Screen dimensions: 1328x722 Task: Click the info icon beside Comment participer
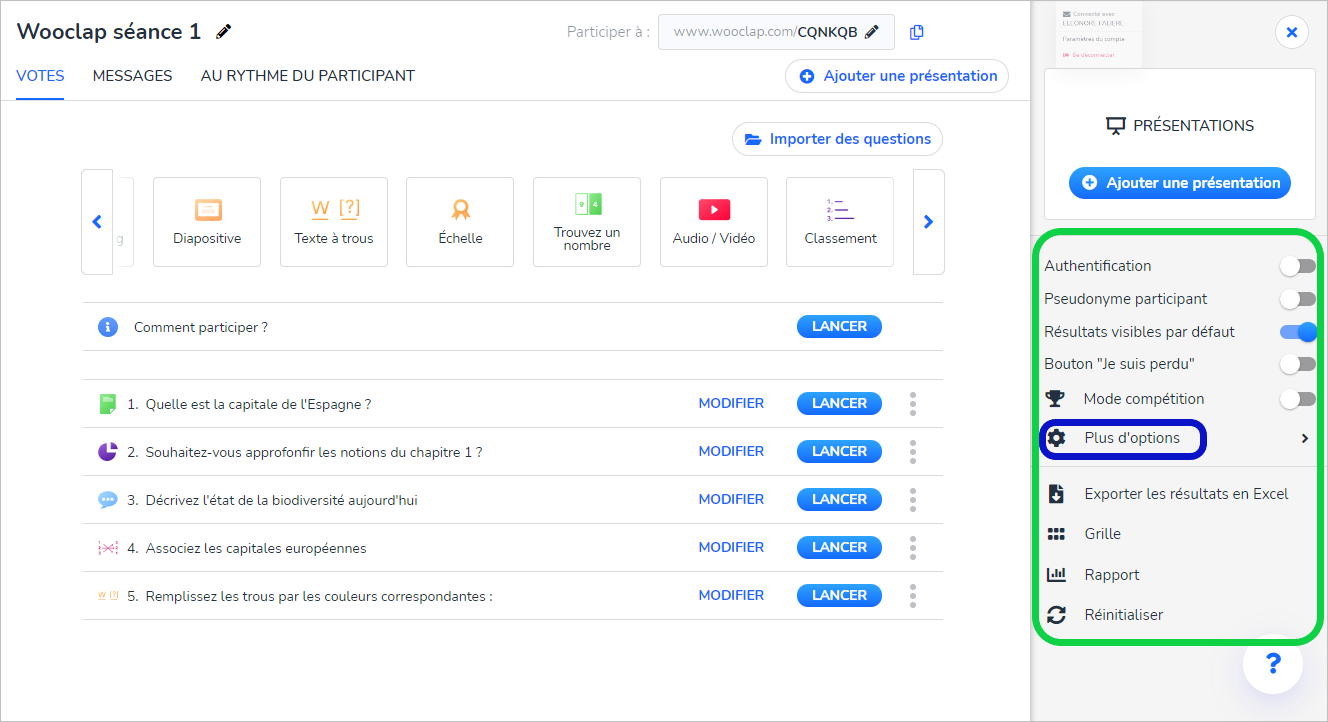pos(108,327)
